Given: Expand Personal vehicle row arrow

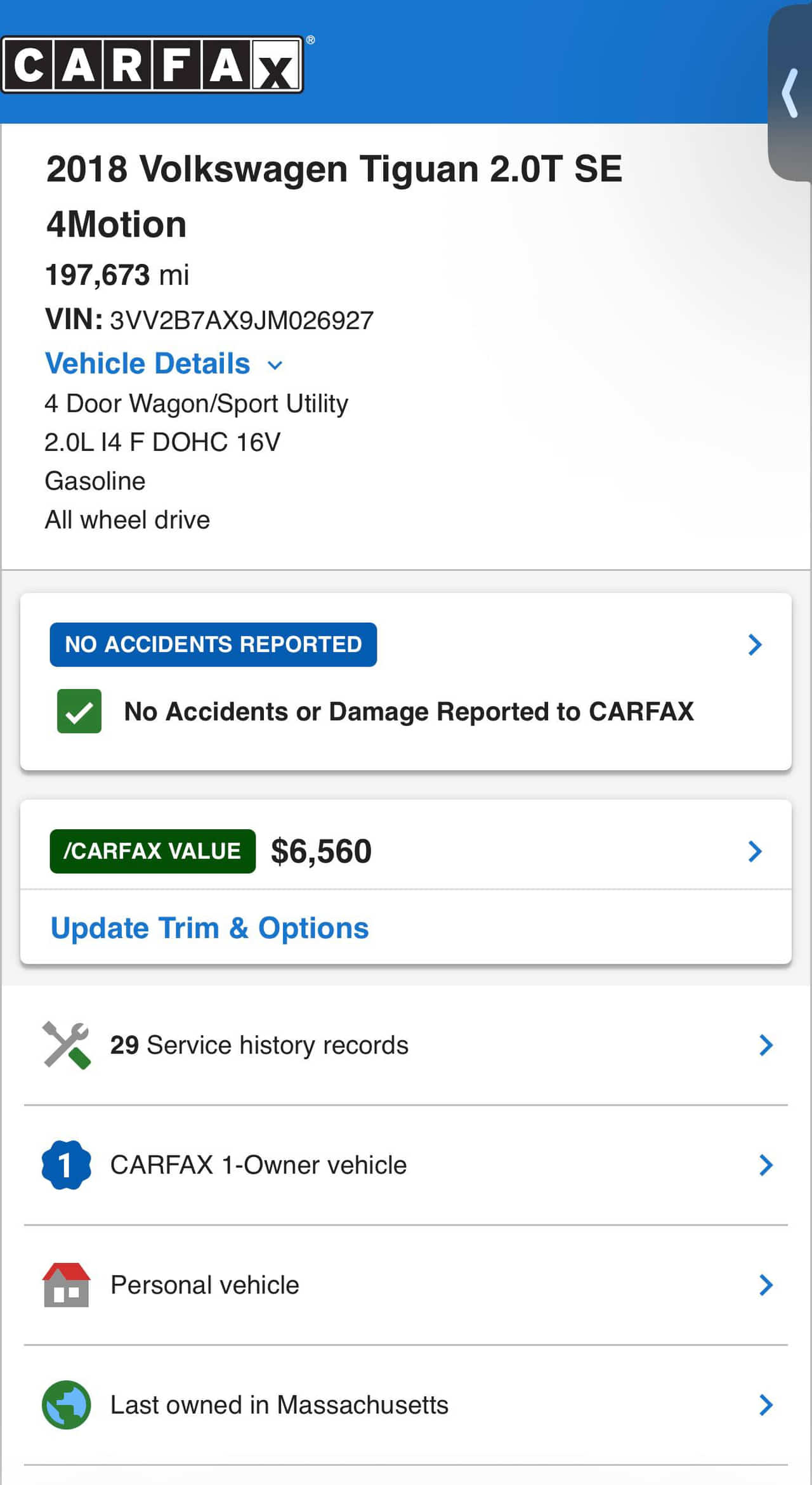Looking at the screenshot, I should pyautogui.click(x=766, y=1285).
